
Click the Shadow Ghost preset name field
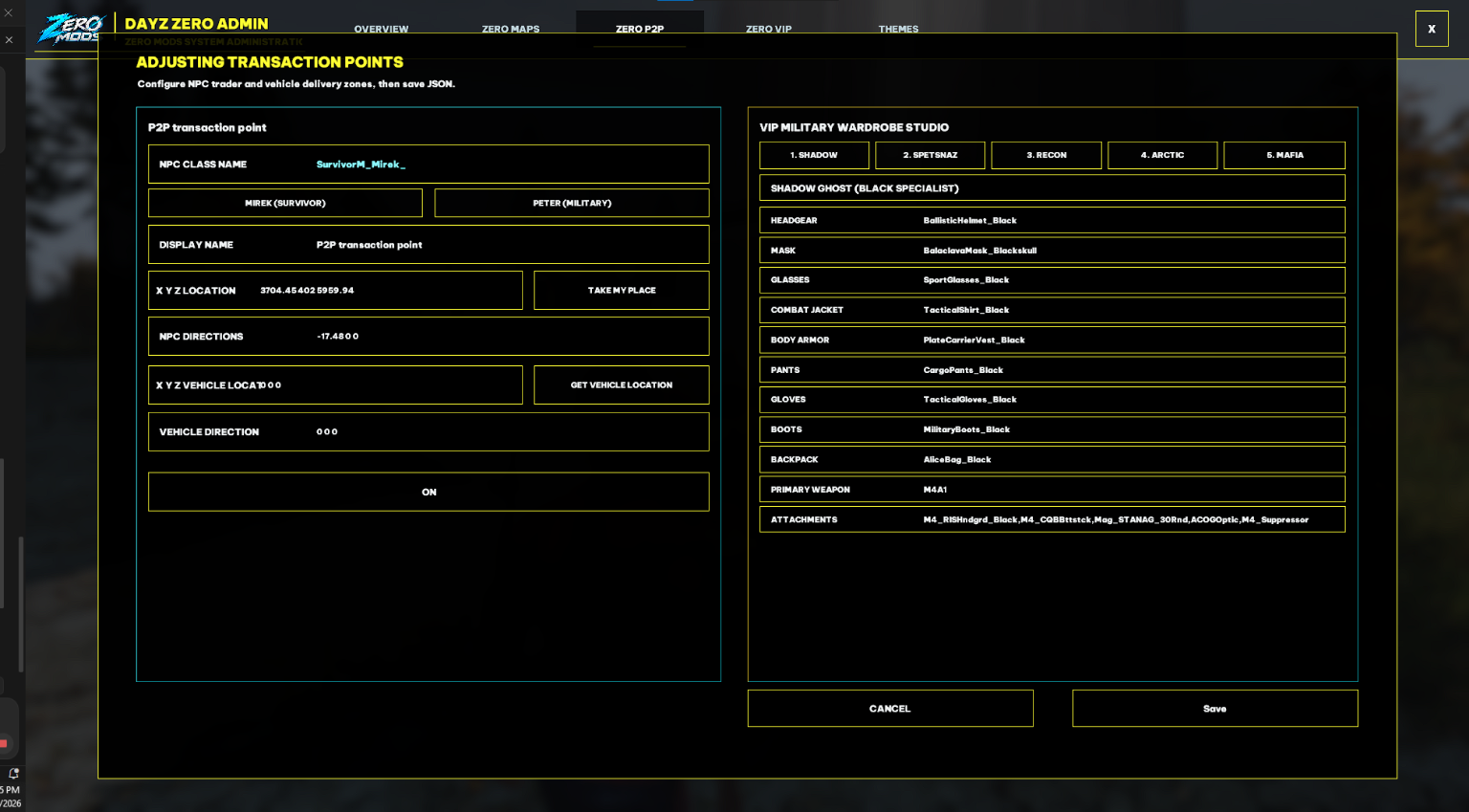click(1052, 188)
